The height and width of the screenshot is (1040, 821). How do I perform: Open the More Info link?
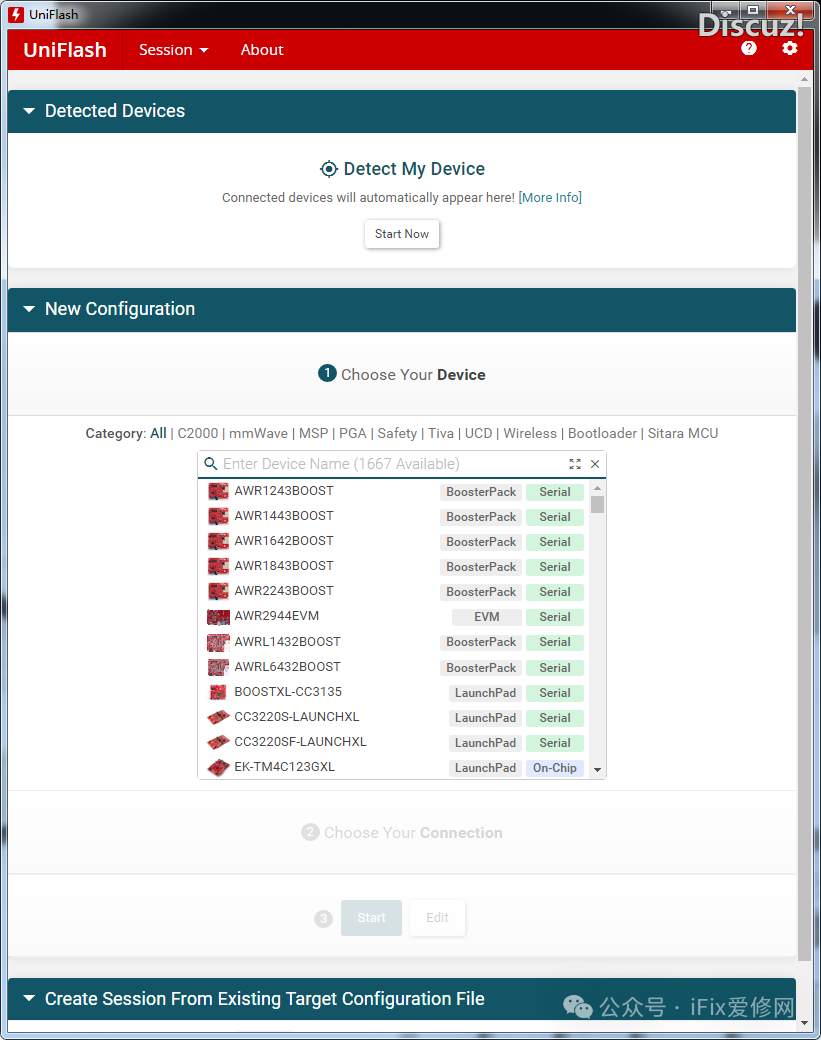[x=550, y=198]
